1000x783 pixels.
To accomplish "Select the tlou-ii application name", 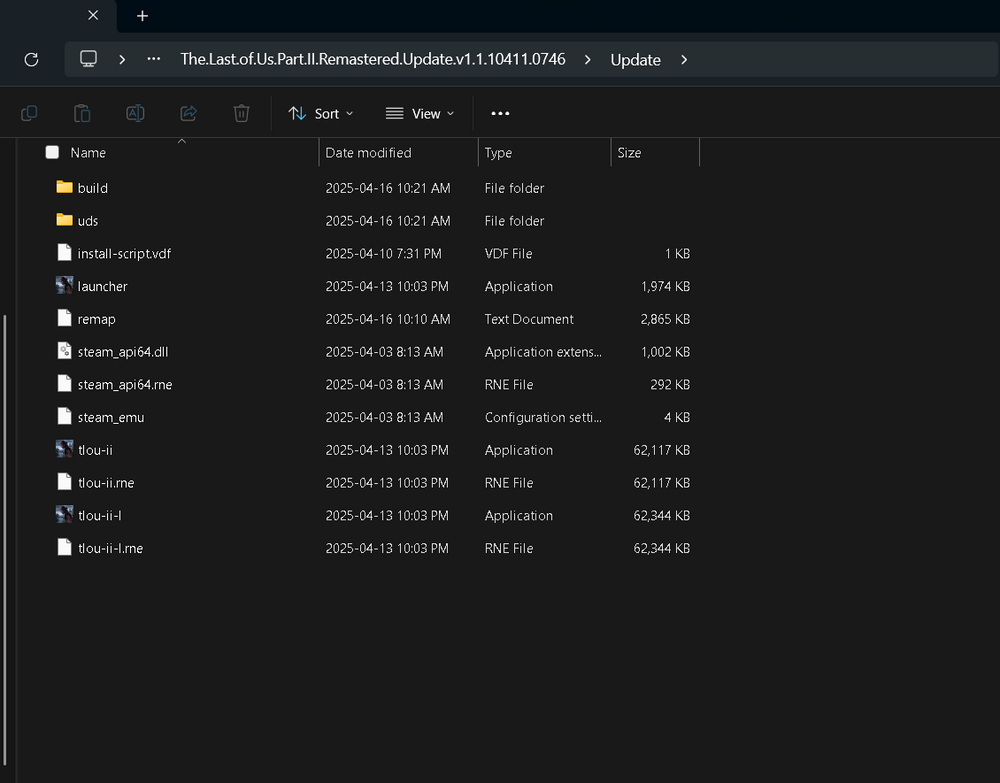I will pyautogui.click(x=95, y=450).
